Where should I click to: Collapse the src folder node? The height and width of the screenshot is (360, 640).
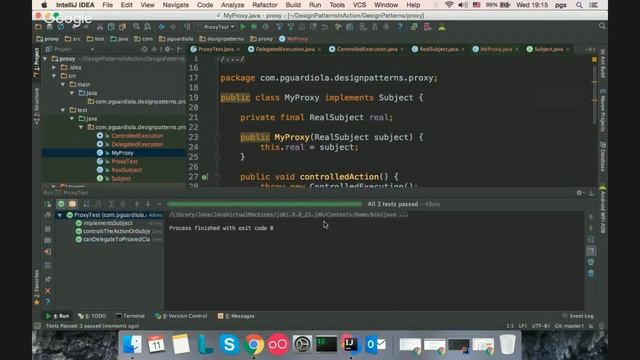tap(54, 76)
